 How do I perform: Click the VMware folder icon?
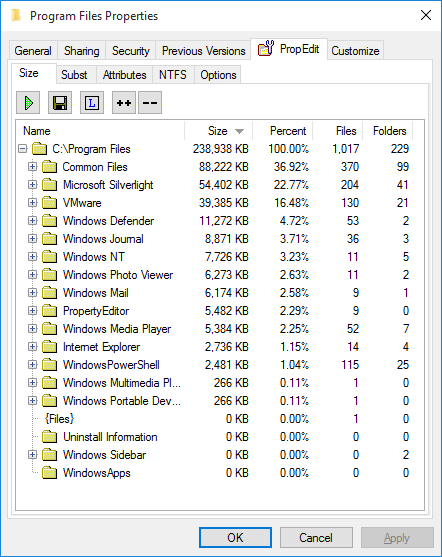(49, 203)
